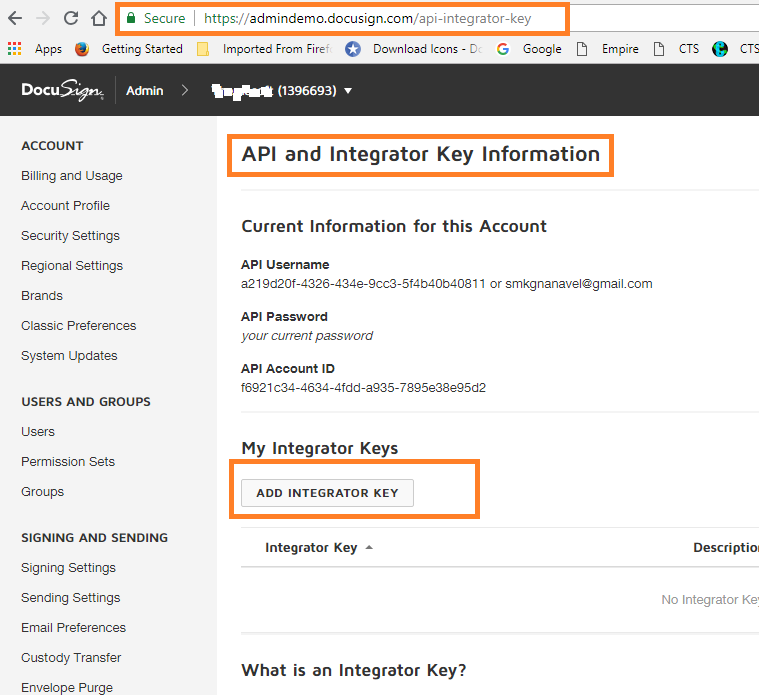Screen dimensions: 759x695
Task: Open the account (1396693) dropdown
Action: [282, 91]
